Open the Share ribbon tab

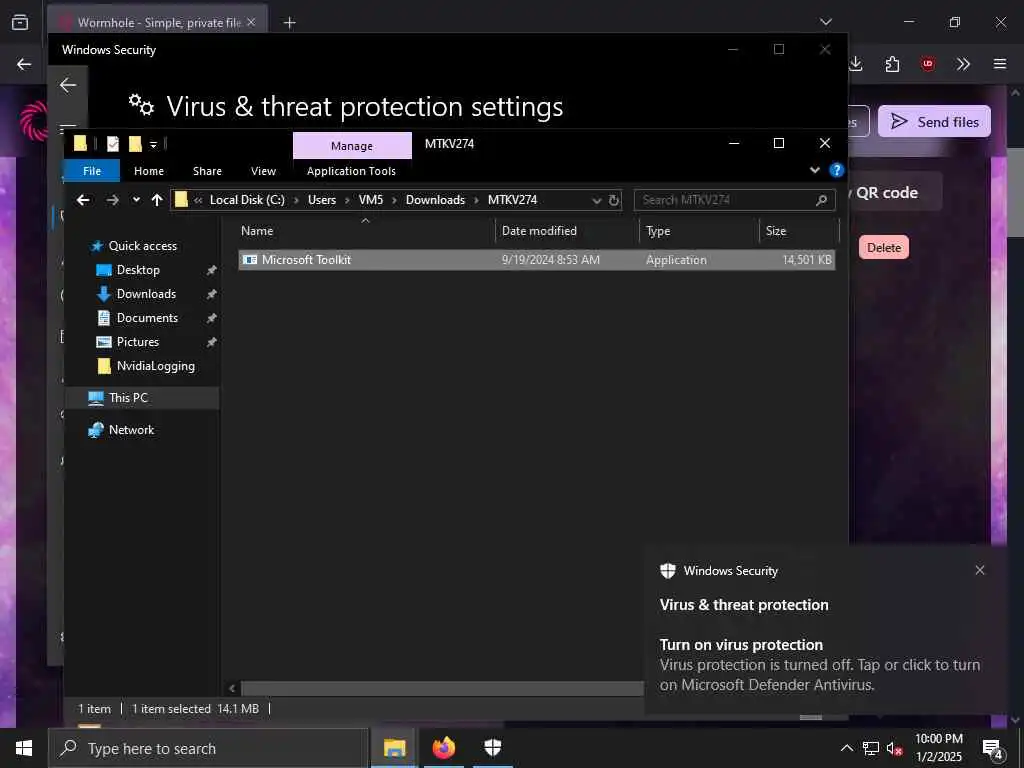pos(207,171)
